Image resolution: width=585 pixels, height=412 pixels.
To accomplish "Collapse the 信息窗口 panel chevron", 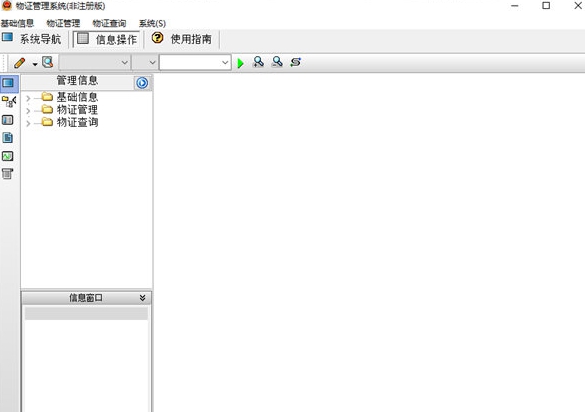I will pyautogui.click(x=142, y=297).
